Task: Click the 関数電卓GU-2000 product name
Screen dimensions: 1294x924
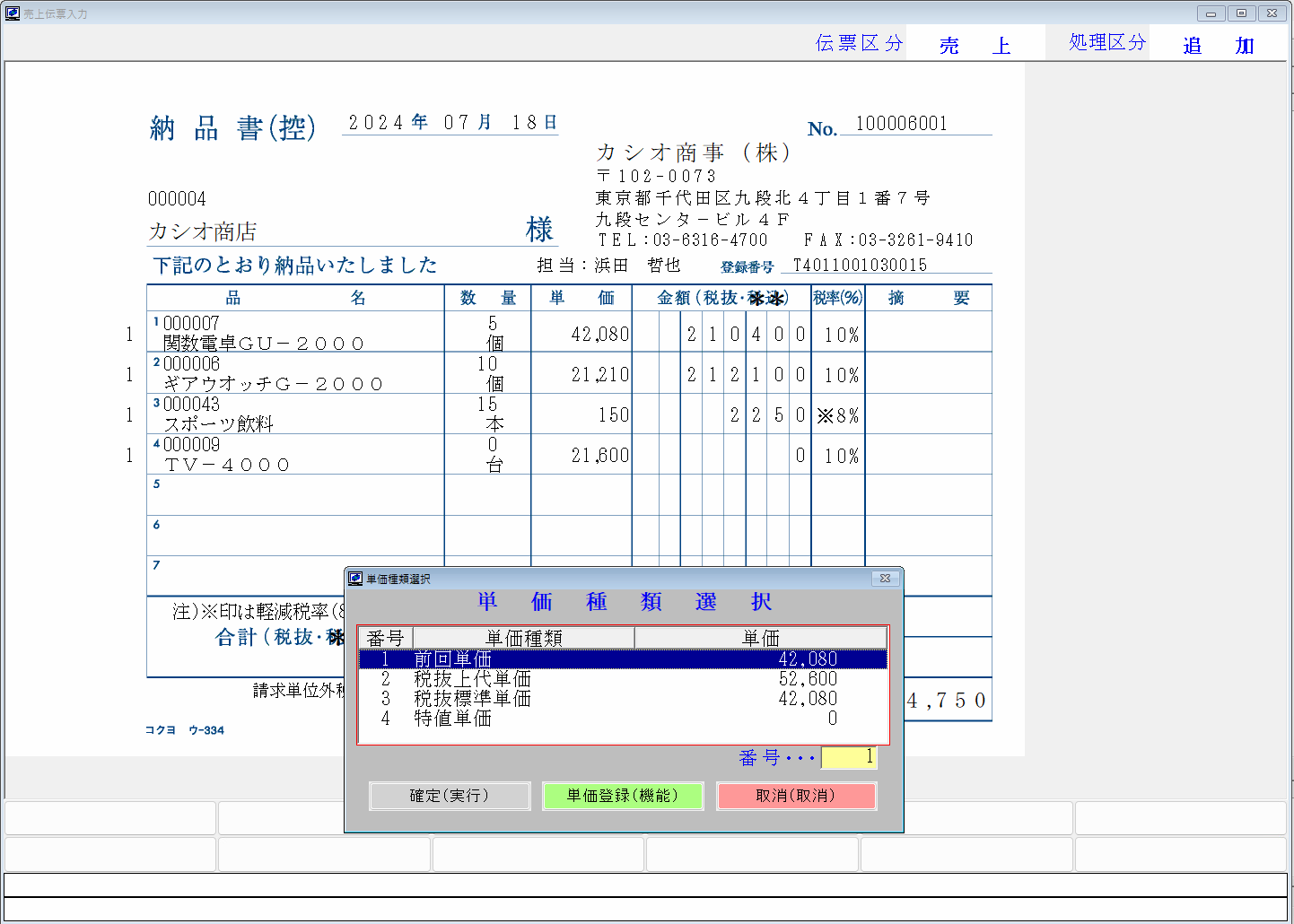Action: pos(264,344)
